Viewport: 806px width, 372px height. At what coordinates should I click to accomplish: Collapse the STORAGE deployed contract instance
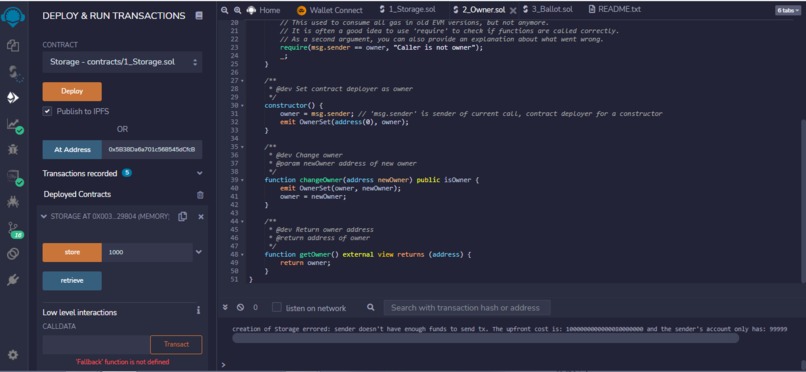43,217
